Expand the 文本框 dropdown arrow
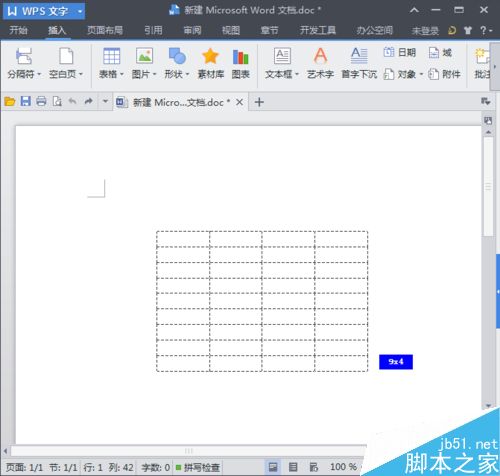Image resolution: width=500 pixels, height=476 pixels. [x=297, y=74]
